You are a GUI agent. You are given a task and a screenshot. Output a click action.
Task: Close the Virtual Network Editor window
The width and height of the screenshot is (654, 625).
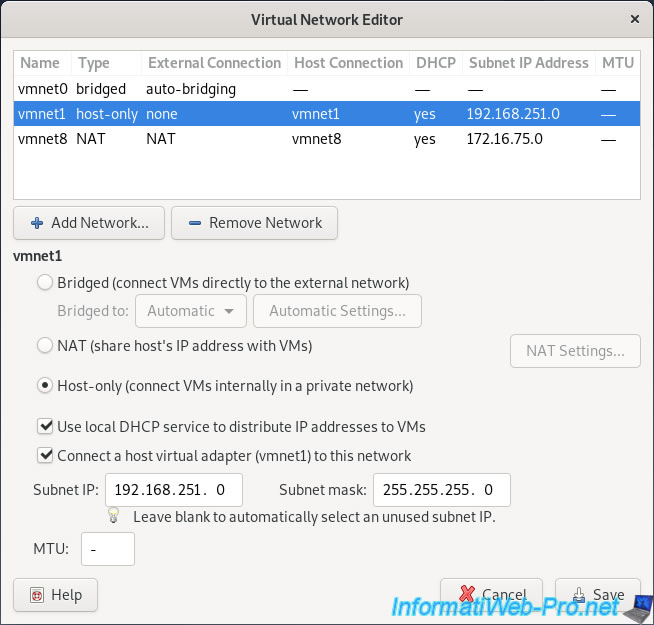click(636, 18)
